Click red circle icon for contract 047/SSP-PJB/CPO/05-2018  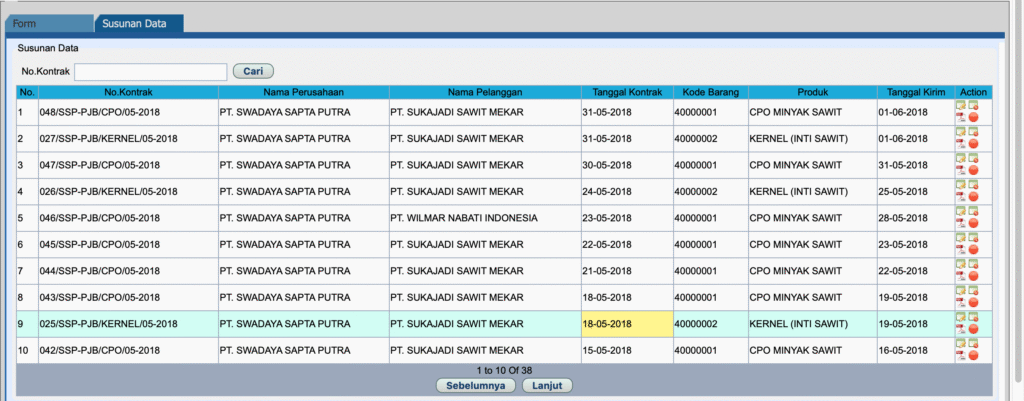(x=973, y=170)
